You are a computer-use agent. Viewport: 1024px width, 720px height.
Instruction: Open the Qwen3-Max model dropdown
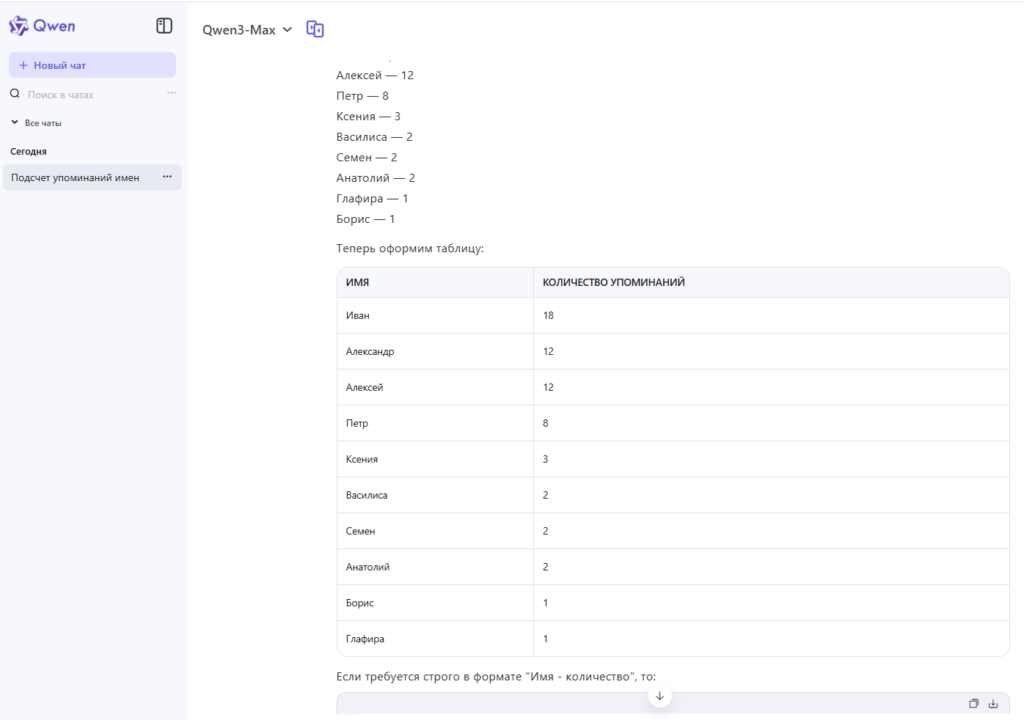point(247,30)
